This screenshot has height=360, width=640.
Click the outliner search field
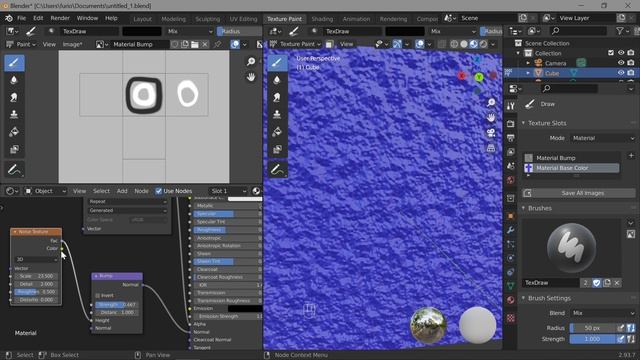point(578,31)
